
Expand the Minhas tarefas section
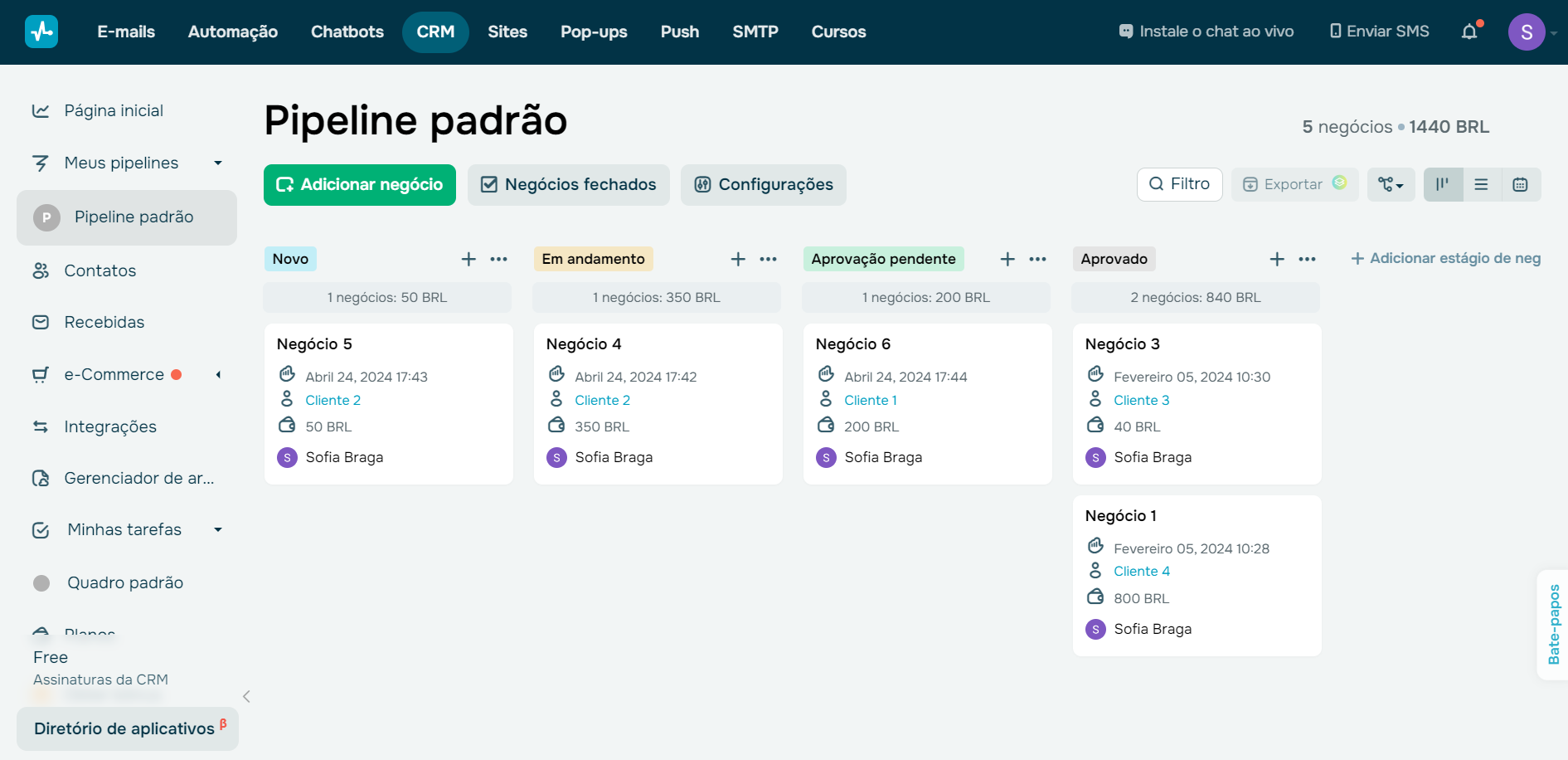(218, 529)
